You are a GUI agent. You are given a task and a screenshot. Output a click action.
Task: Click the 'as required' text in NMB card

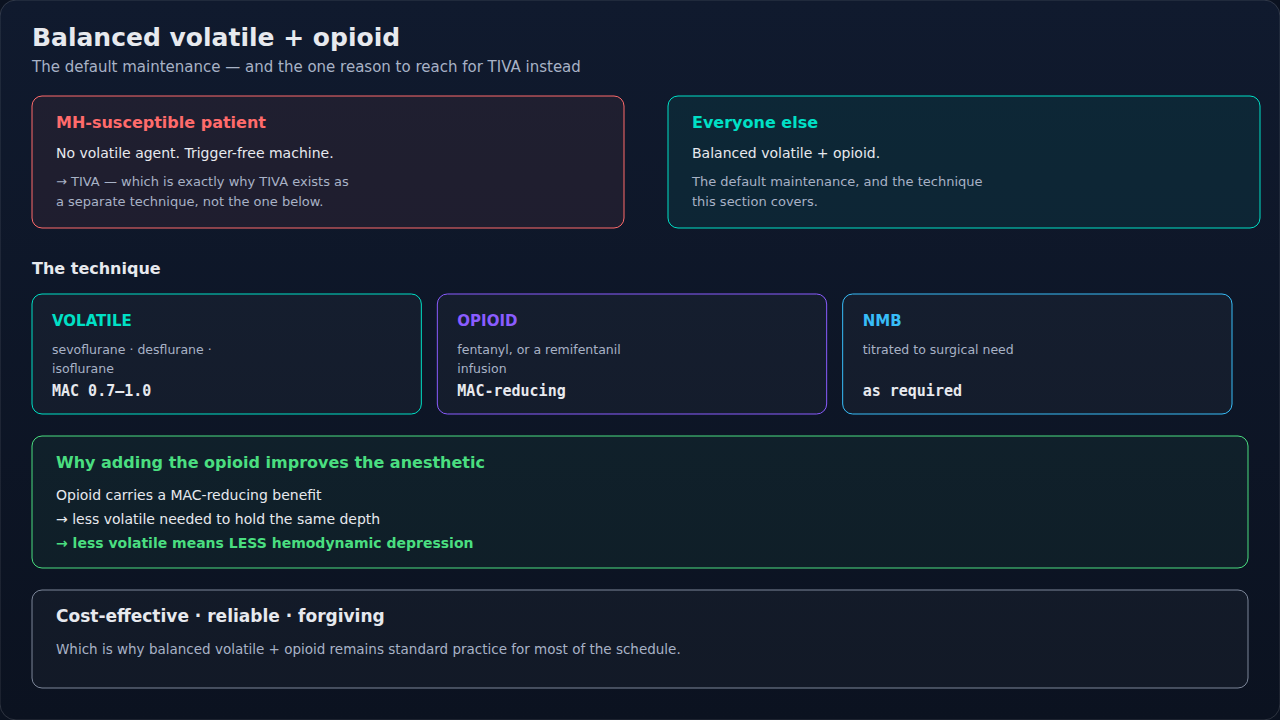tap(912, 391)
